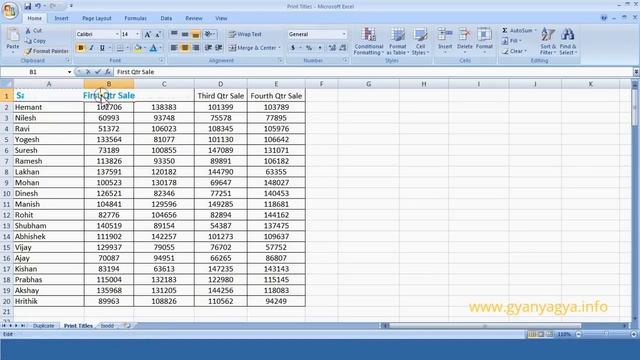Bottom-align cell contents
The width and height of the screenshot is (640, 360).
196,34
